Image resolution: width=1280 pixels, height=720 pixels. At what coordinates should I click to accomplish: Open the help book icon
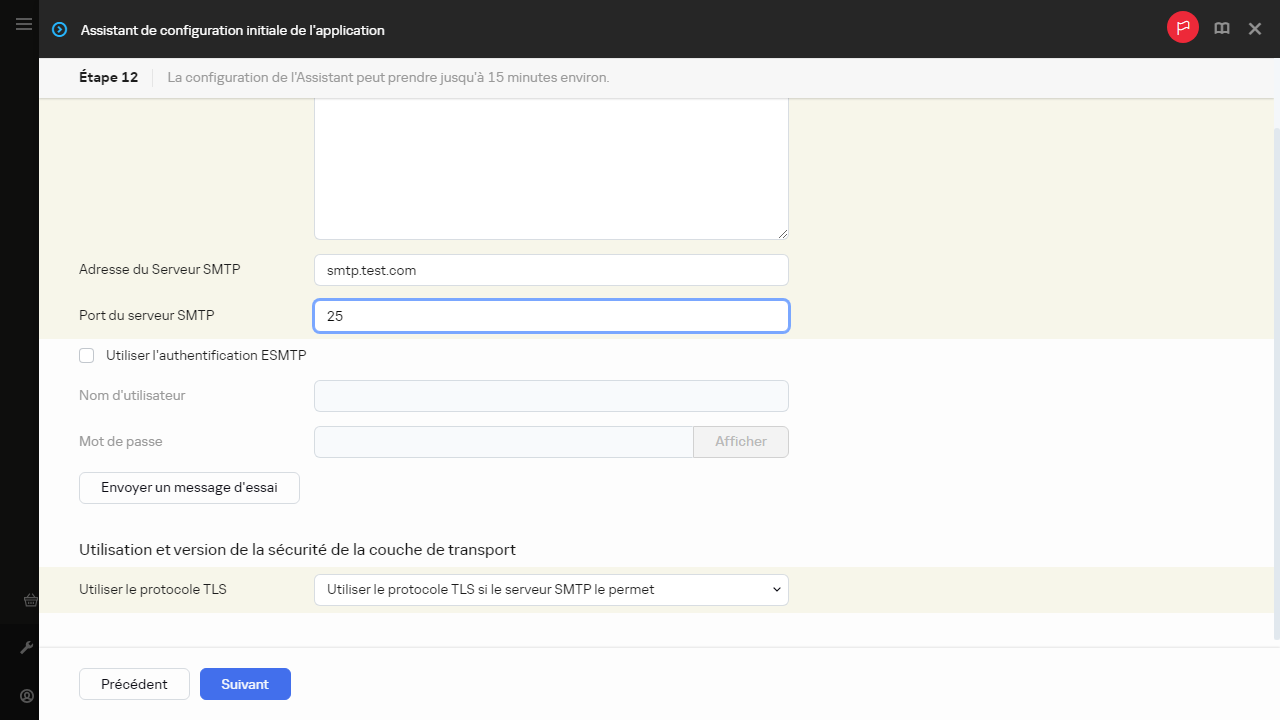click(1221, 29)
